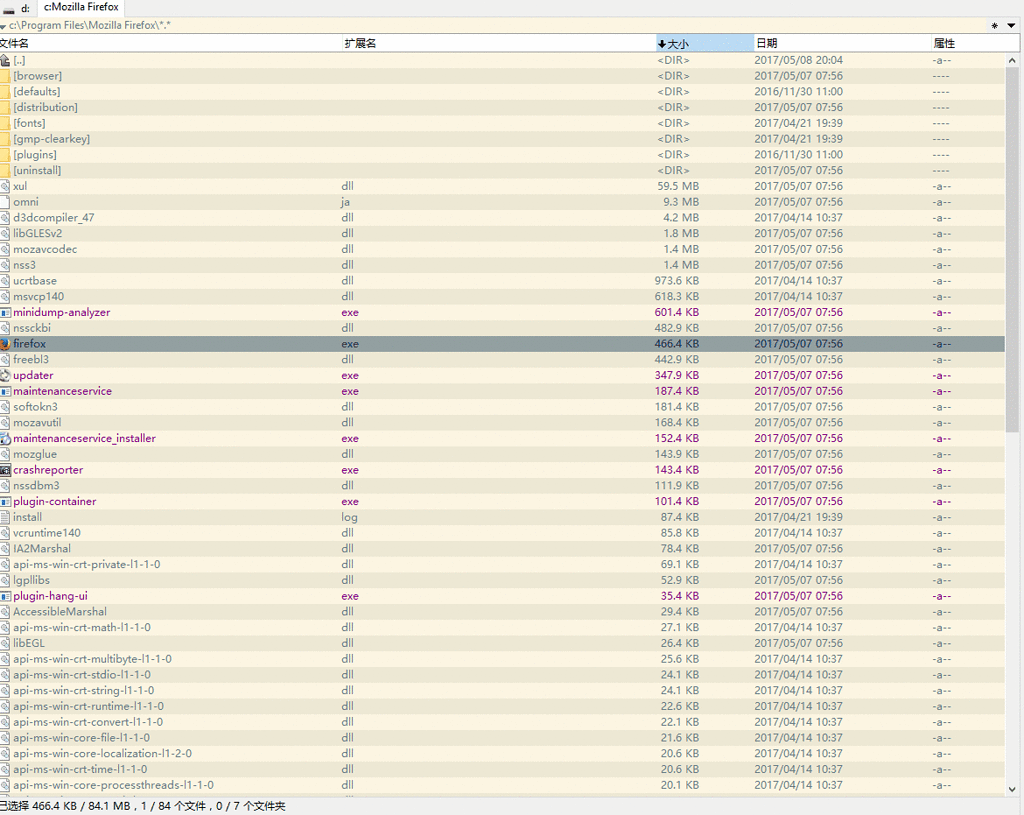Screen dimensions: 1024x815
Task: Click the maintenanceservice_installer icon
Action: click(5, 438)
